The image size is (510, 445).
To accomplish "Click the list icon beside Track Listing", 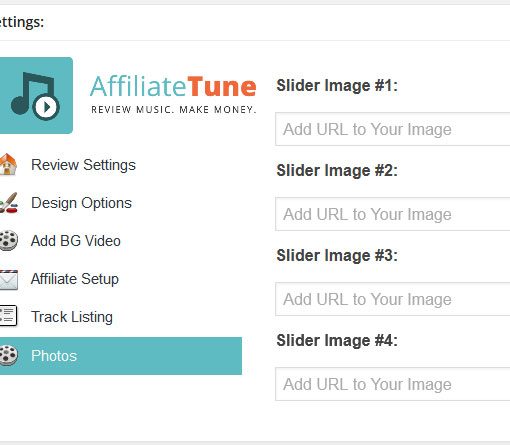I will [x=8, y=316].
